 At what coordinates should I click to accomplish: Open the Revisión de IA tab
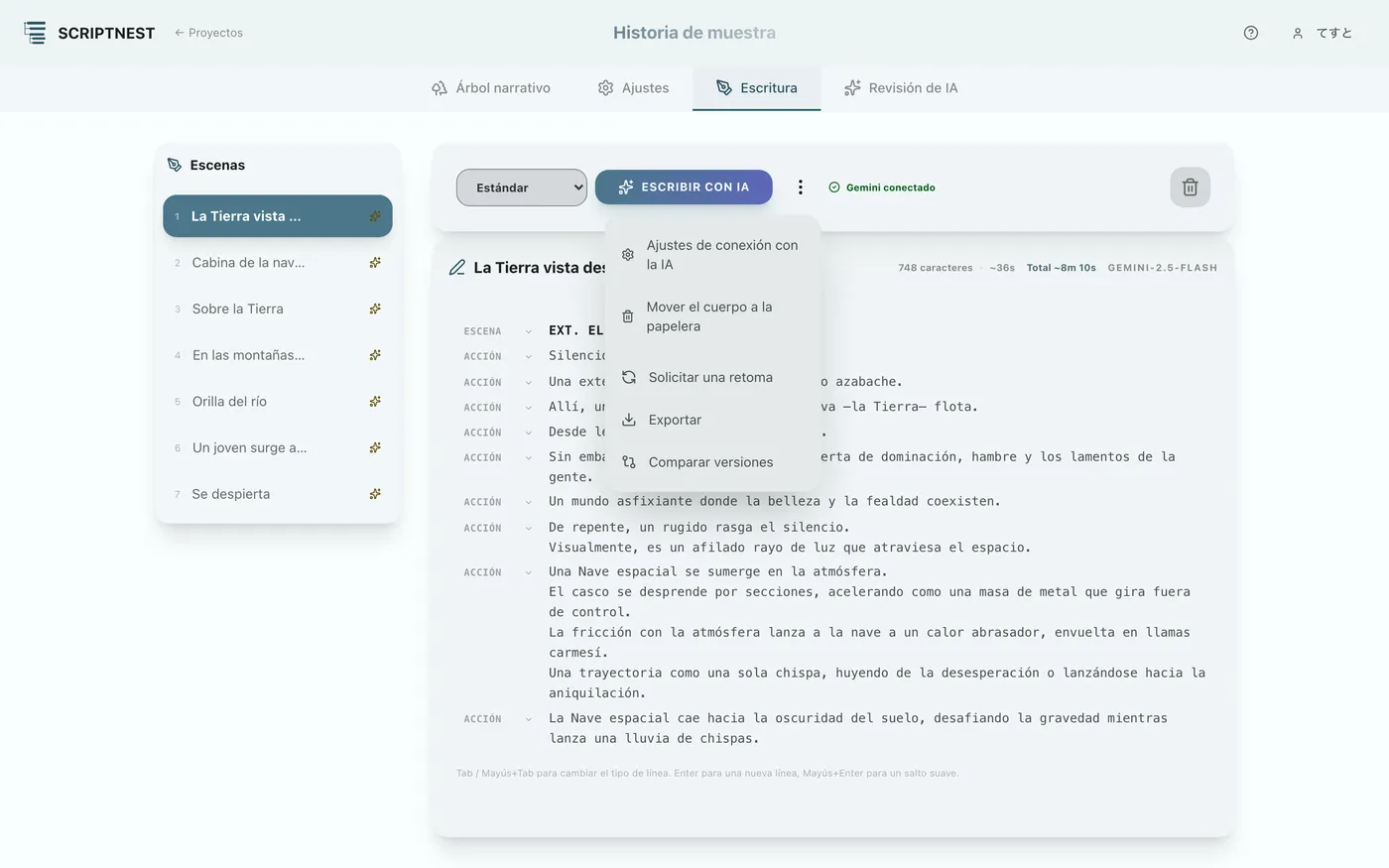[x=901, y=88]
